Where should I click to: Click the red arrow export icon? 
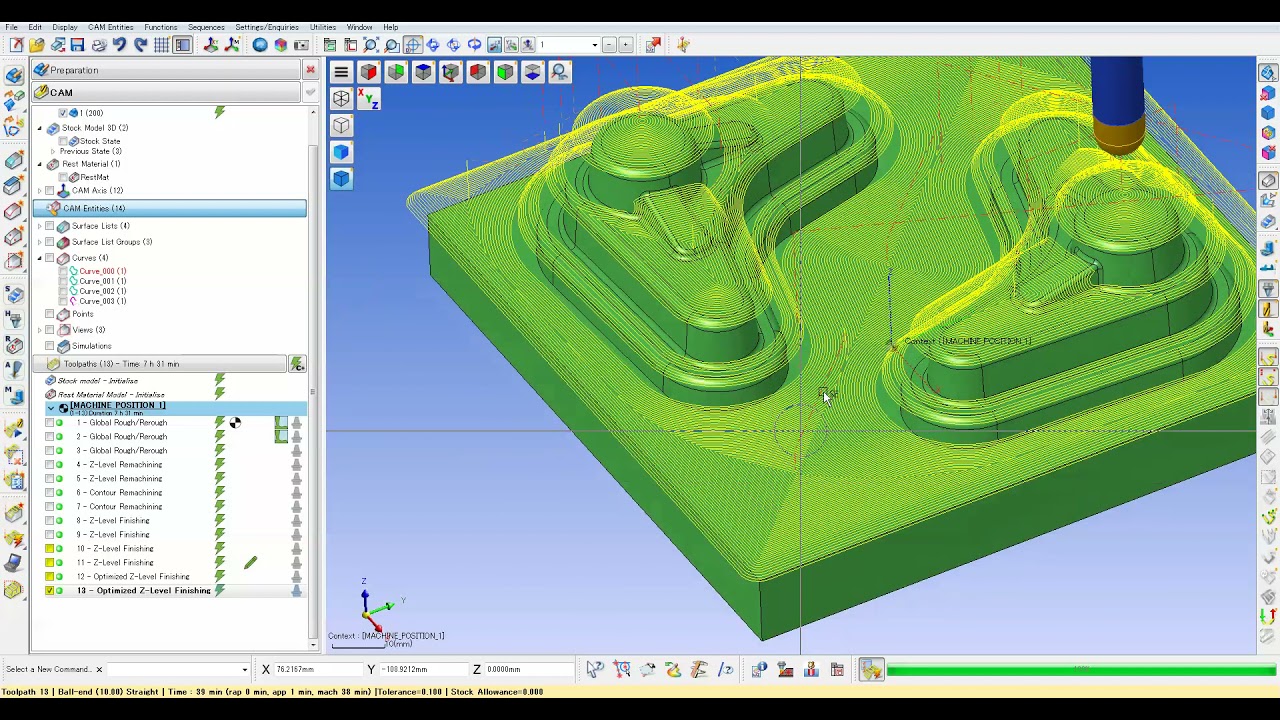(653, 45)
